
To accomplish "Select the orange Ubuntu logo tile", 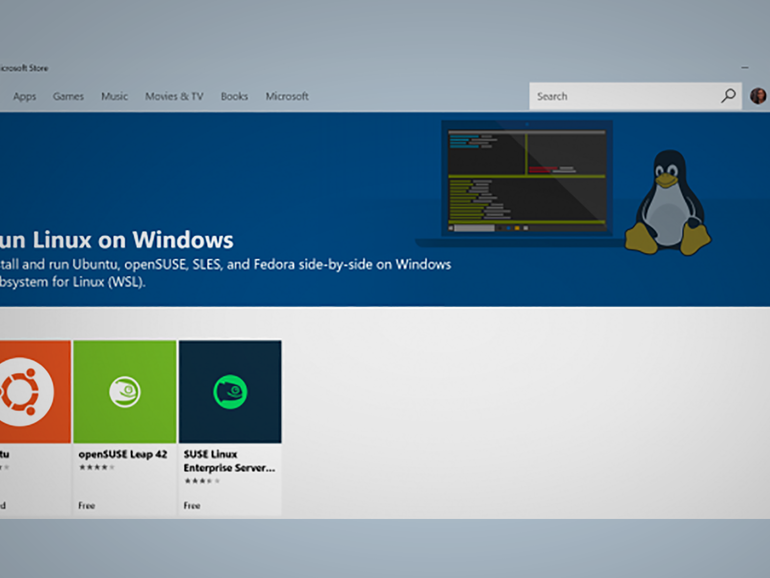I will pos(30,391).
